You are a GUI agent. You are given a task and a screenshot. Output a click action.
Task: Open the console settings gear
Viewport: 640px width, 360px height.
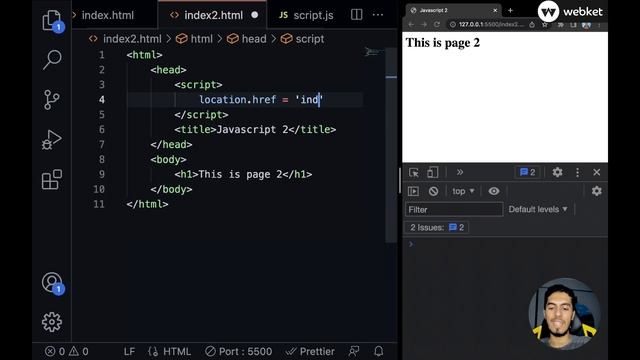pyautogui.click(x=596, y=191)
